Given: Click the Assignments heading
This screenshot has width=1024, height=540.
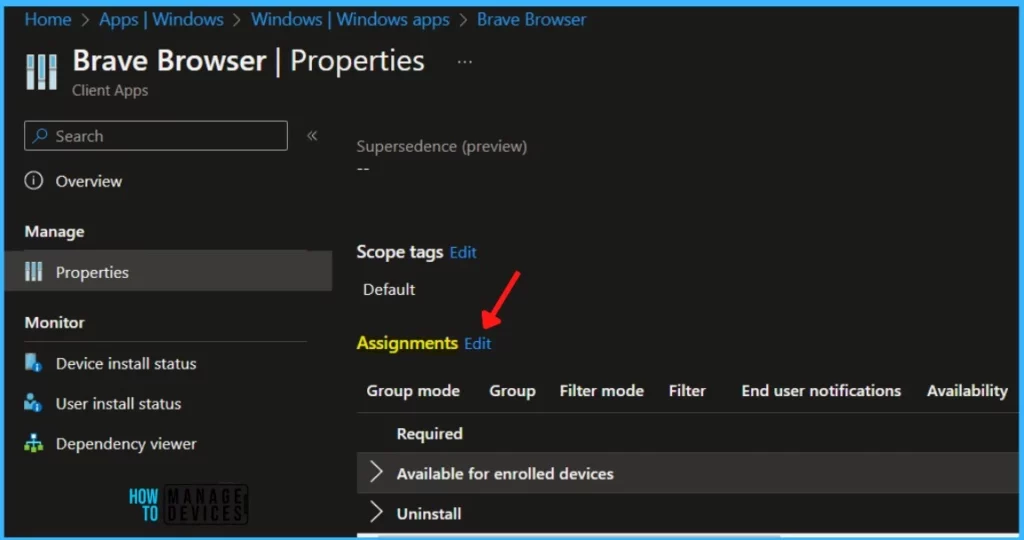Looking at the screenshot, I should (x=407, y=343).
